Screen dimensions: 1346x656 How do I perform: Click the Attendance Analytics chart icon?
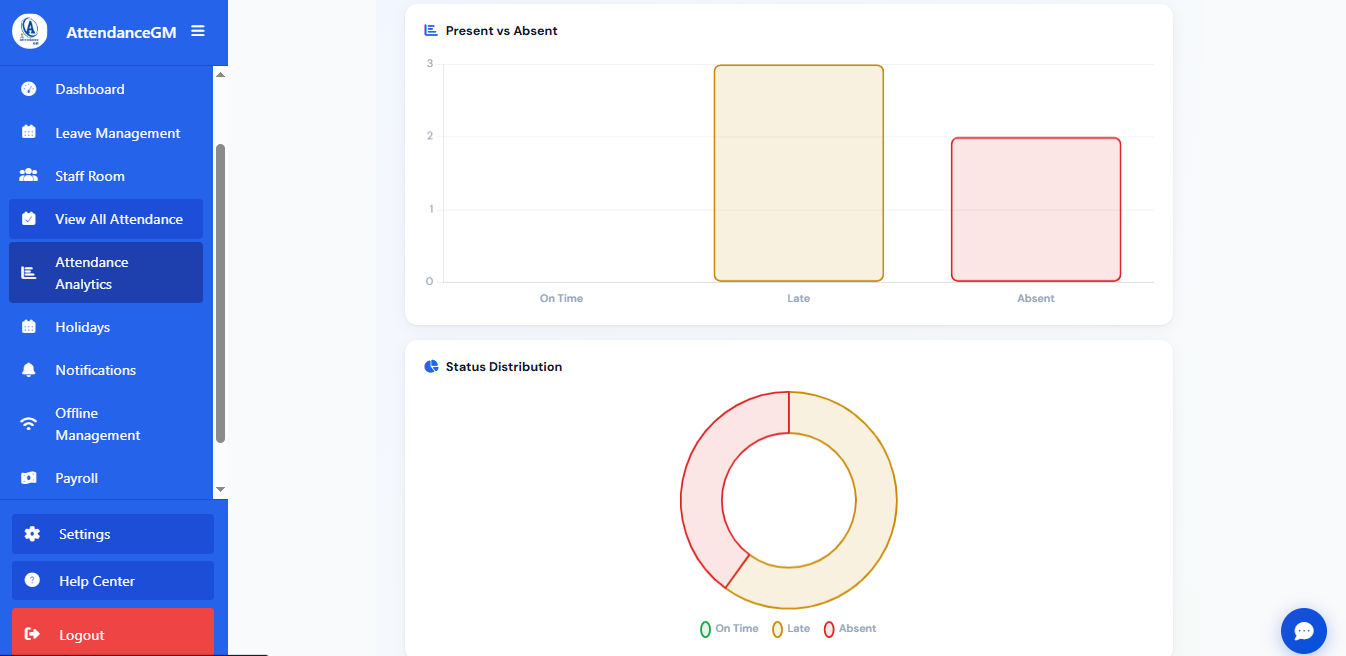[29, 272]
